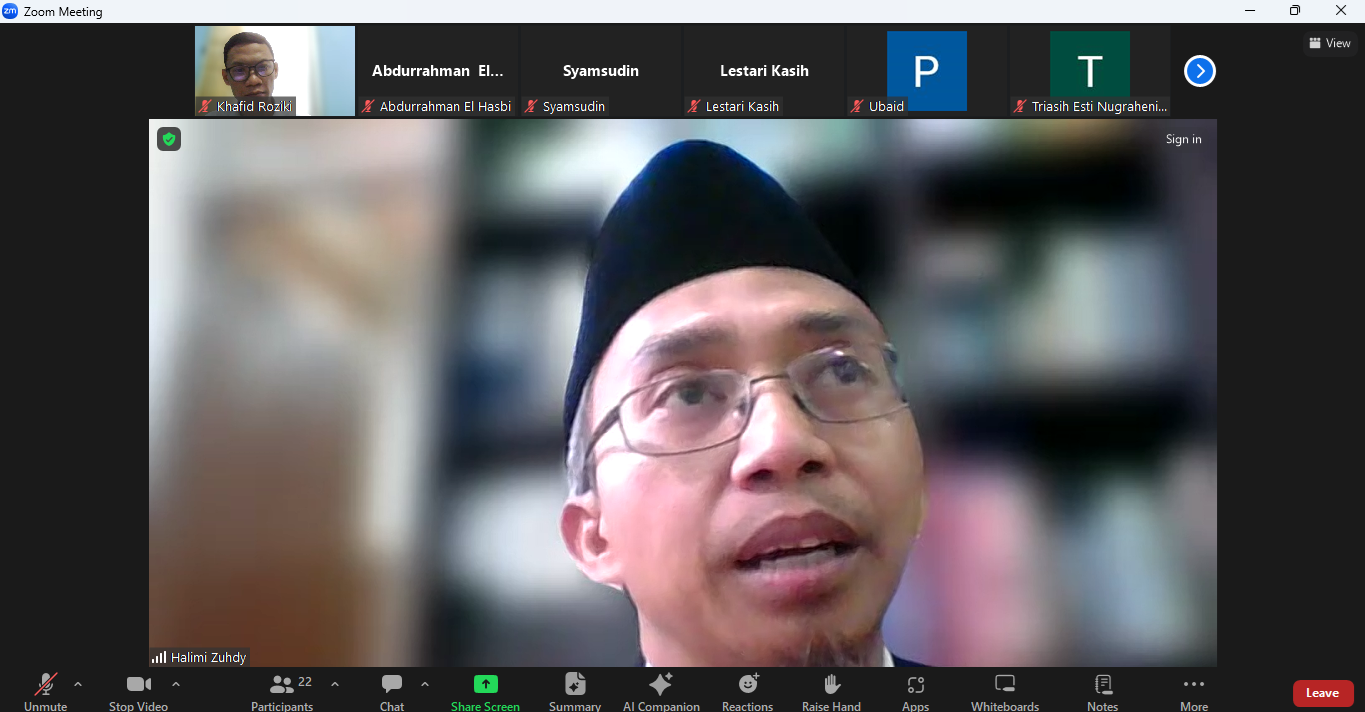This screenshot has width=1365, height=712.
Task: Open the View layout menu
Action: coord(1330,43)
